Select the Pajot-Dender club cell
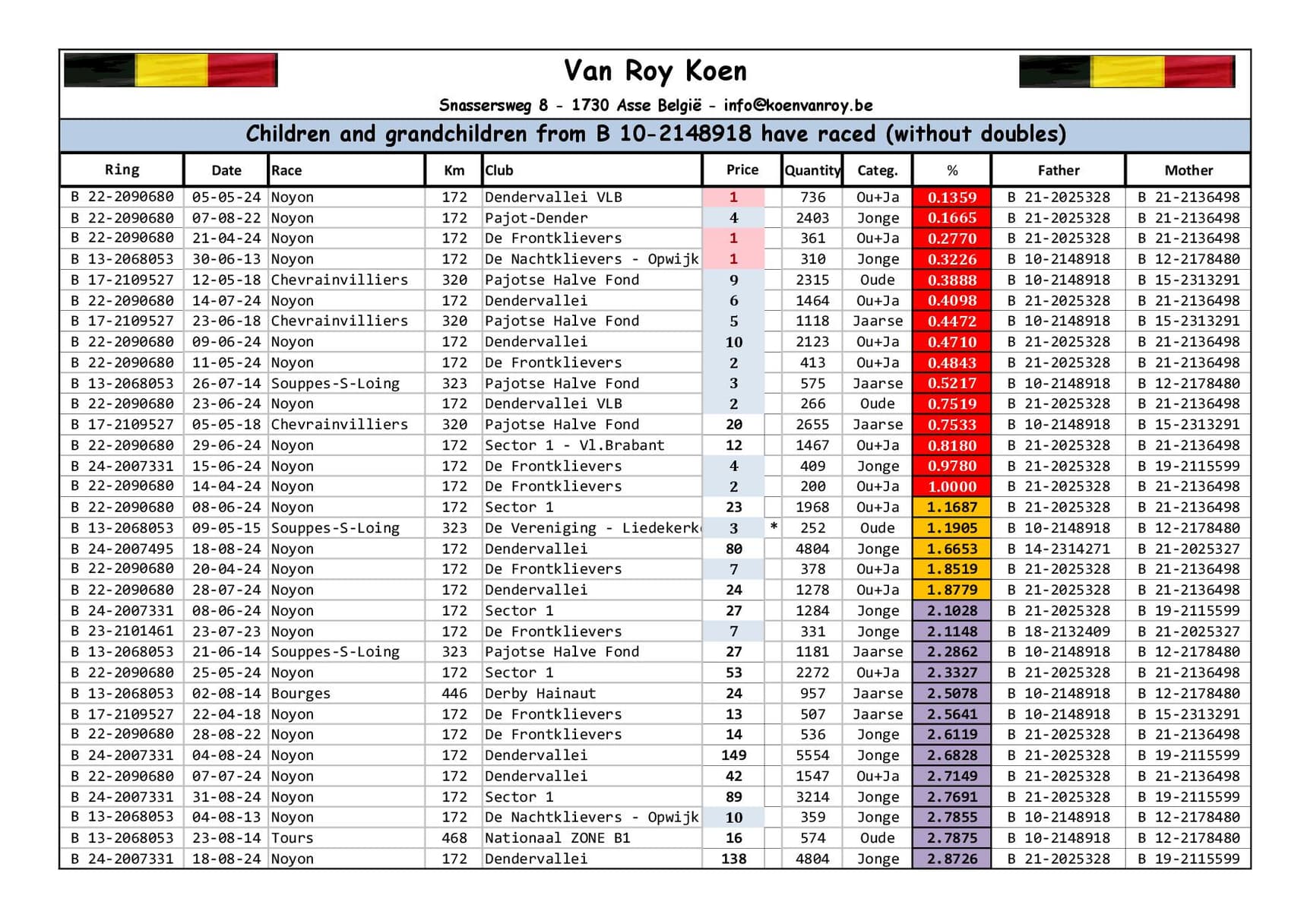Image resolution: width=1307 pixels, height=924 pixels. pos(536,218)
